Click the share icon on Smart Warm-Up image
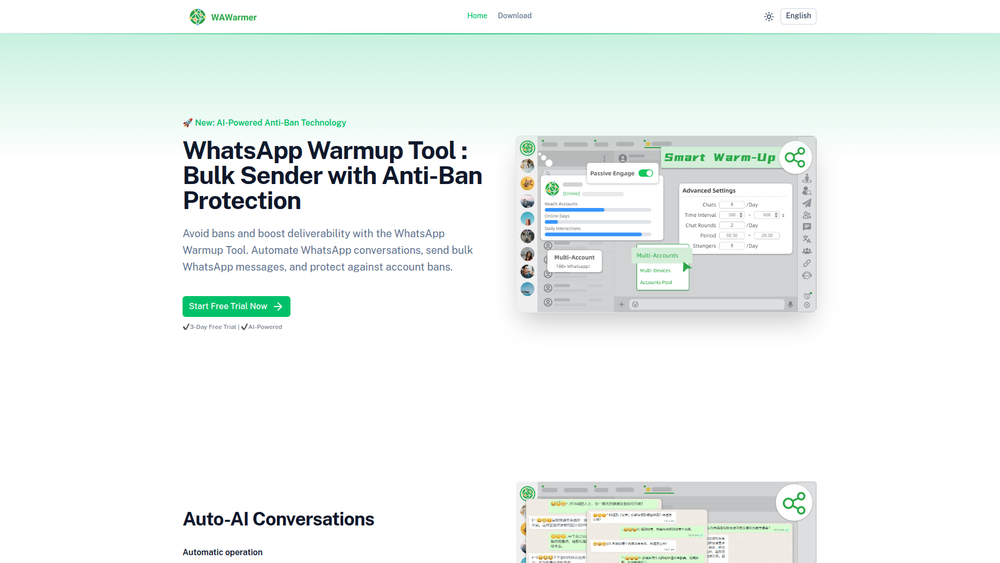 (x=795, y=157)
